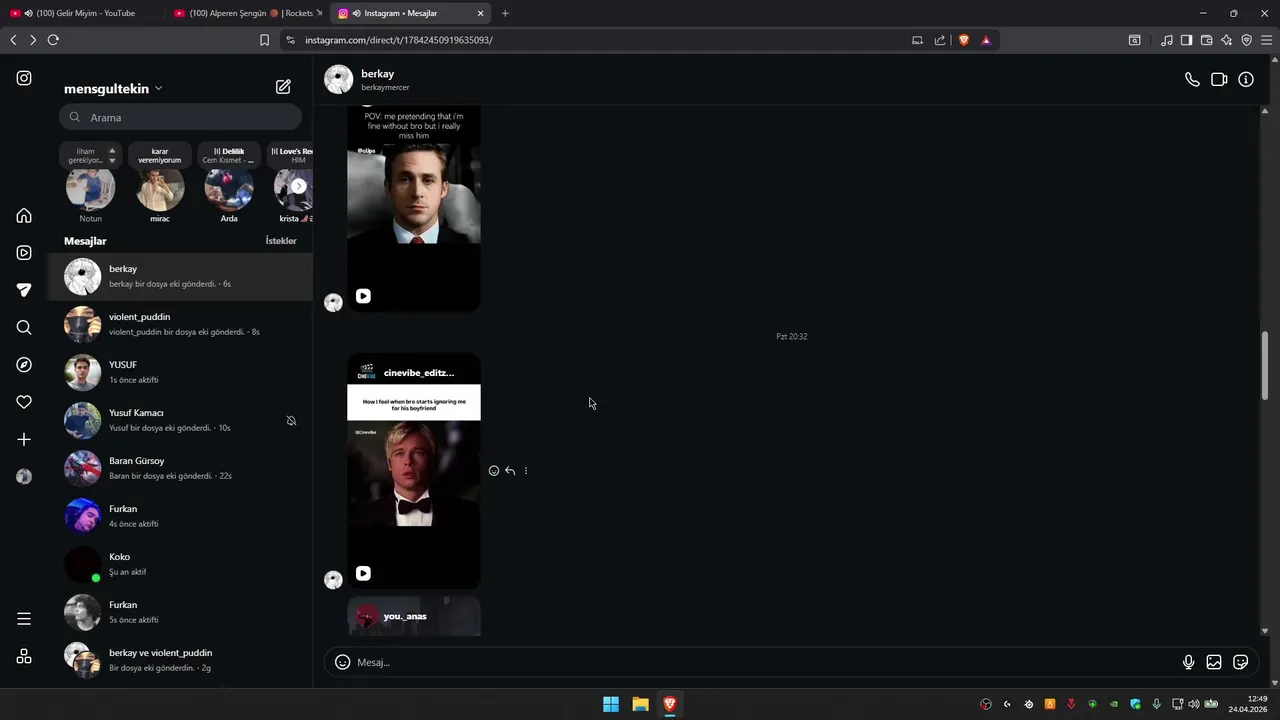Image resolution: width=1280 pixels, height=720 pixels.
Task: Close the Instagram tab
Action: [x=480, y=13]
